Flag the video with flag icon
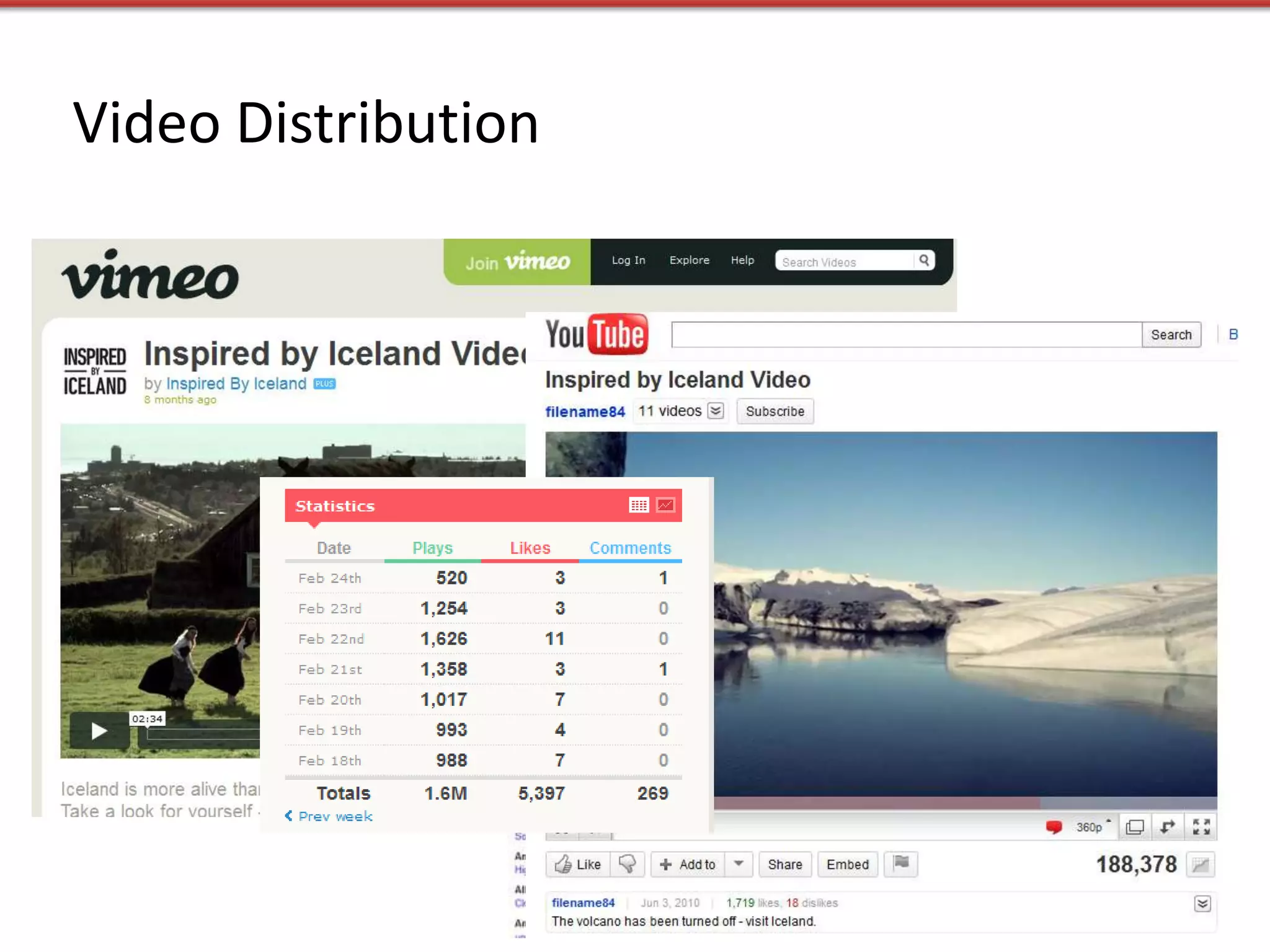Screen dimensions: 1270x952 point(901,863)
